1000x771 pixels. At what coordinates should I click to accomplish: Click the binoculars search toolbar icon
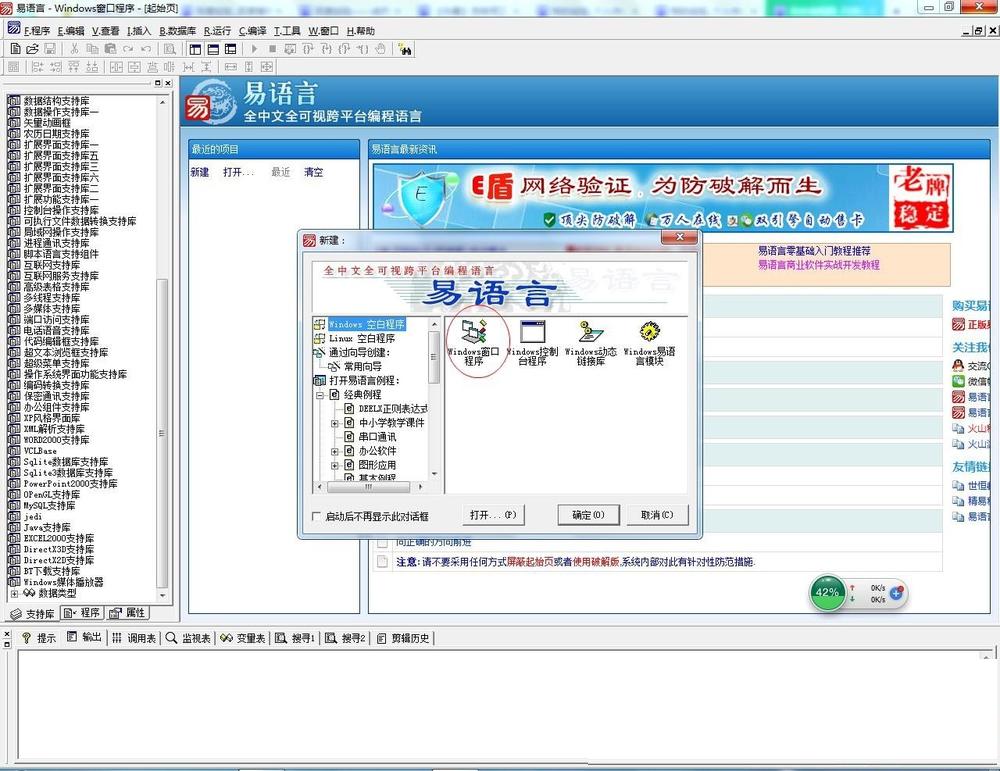click(405, 48)
